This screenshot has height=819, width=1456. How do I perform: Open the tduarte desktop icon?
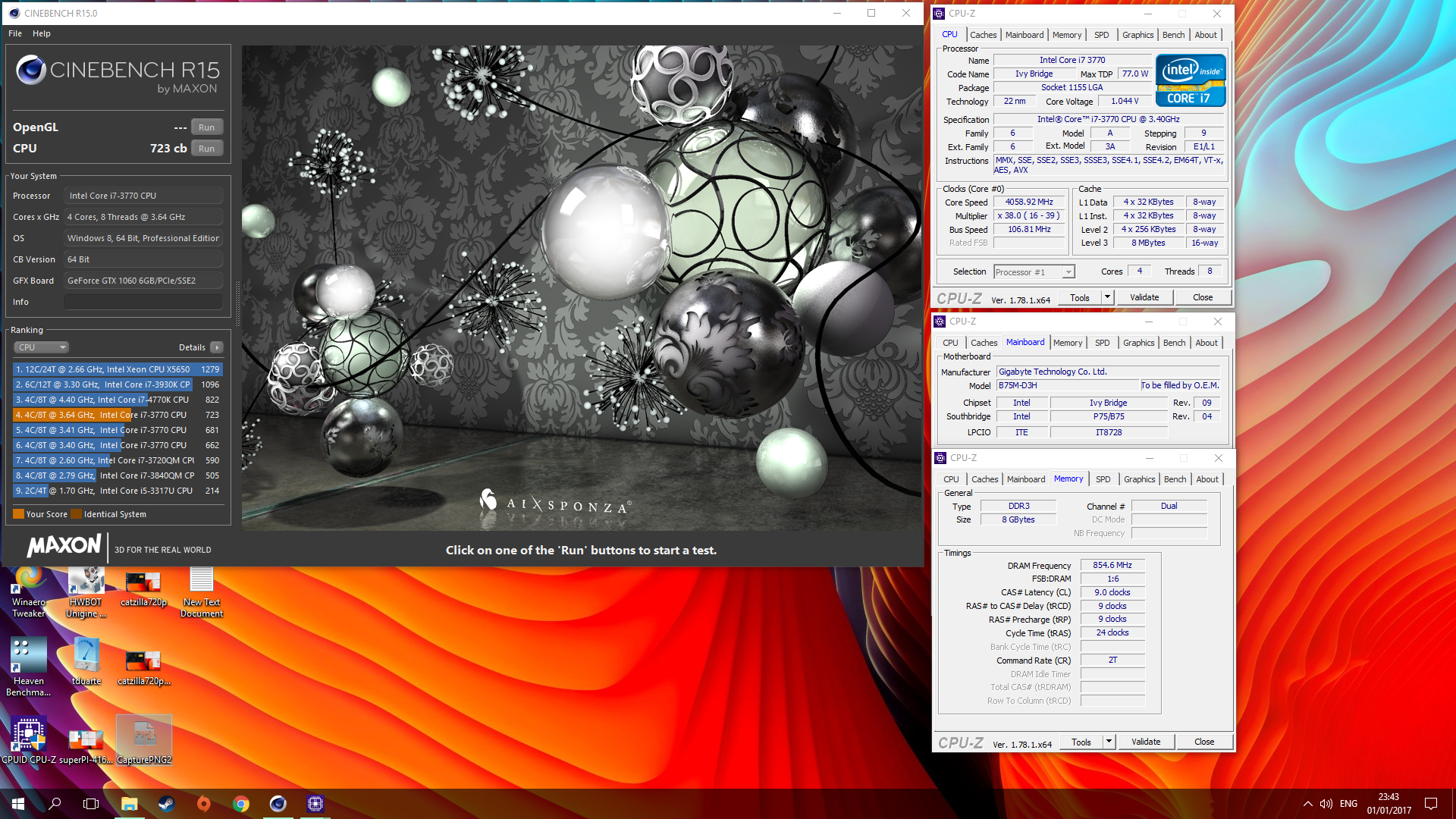pos(86,661)
